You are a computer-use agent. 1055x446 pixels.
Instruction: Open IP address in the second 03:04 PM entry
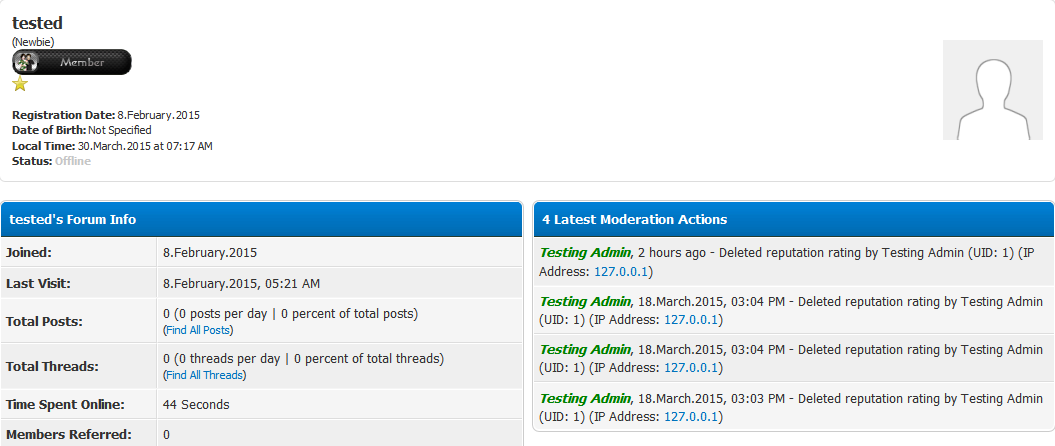click(693, 368)
